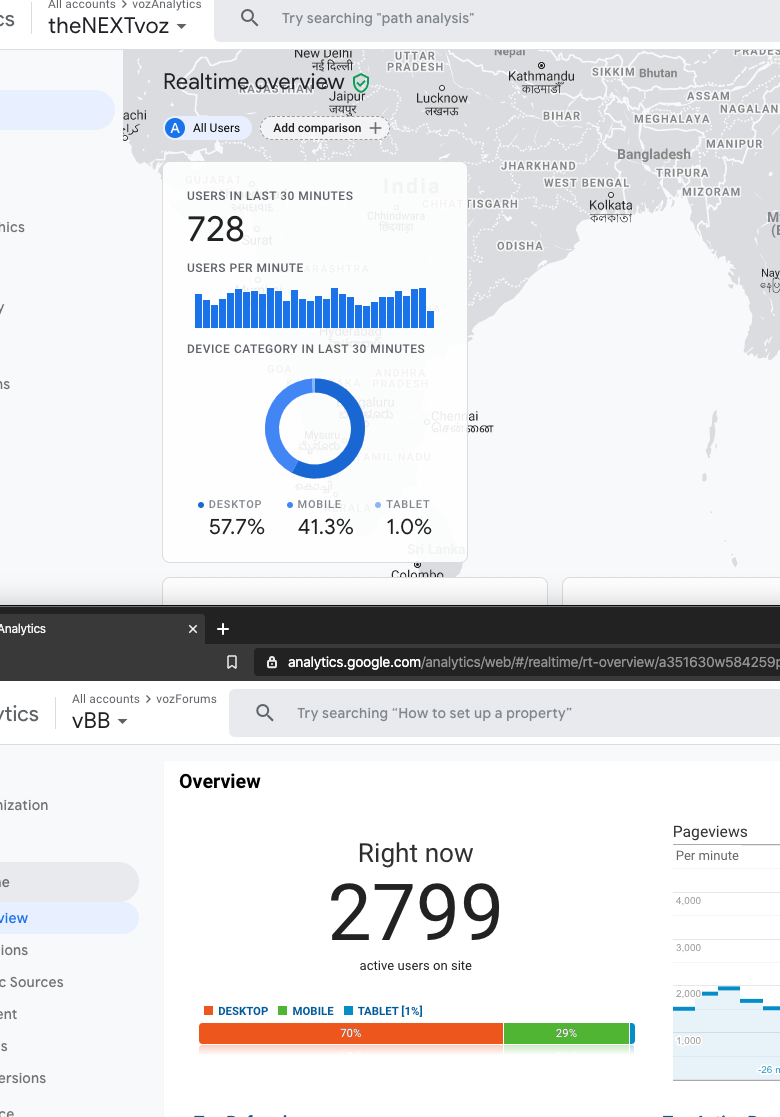Click search magnifier icon in vBB window
The height and width of the screenshot is (1117, 780).
(265, 712)
